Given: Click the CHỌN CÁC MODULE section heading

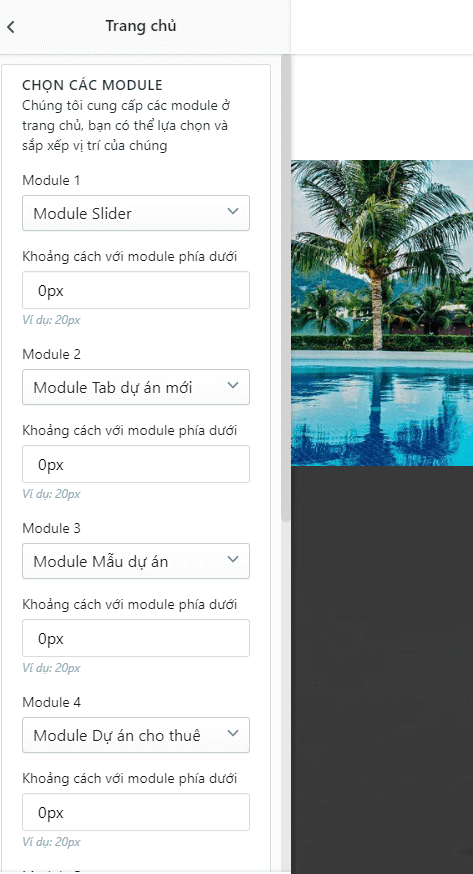Looking at the screenshot, I should point(92,85).
